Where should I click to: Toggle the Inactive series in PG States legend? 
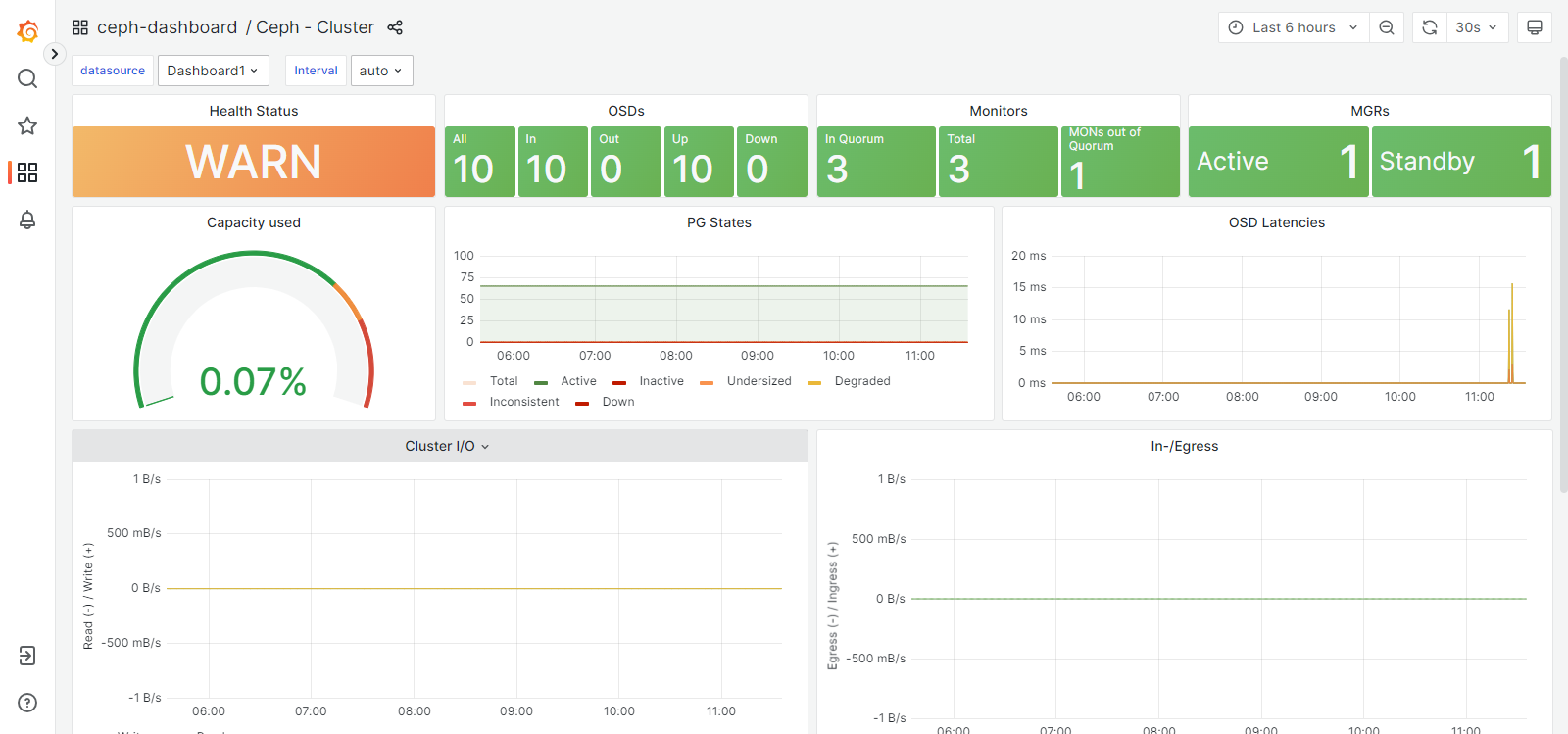(661, 381)
